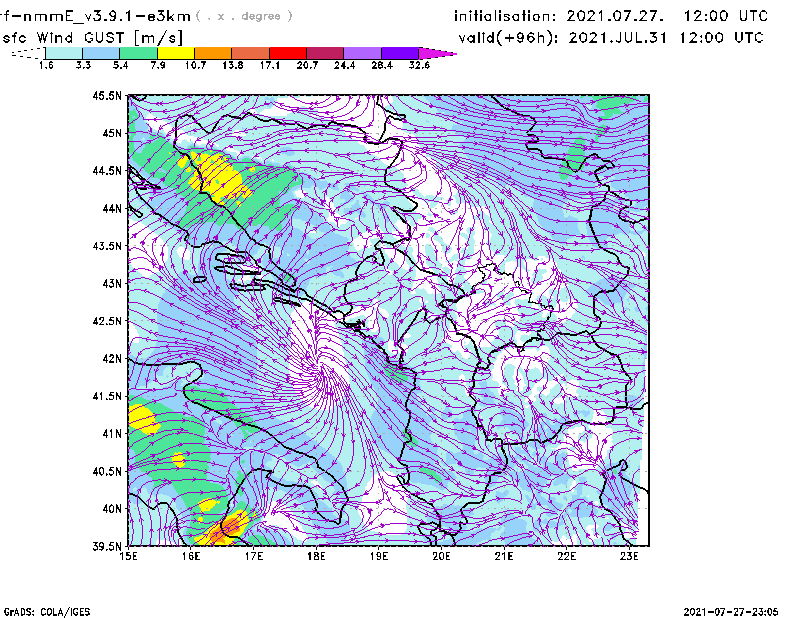This screenshot has height=618, width=800.
Task: Click legend value '7.9'
Action: tap(158, 65)
